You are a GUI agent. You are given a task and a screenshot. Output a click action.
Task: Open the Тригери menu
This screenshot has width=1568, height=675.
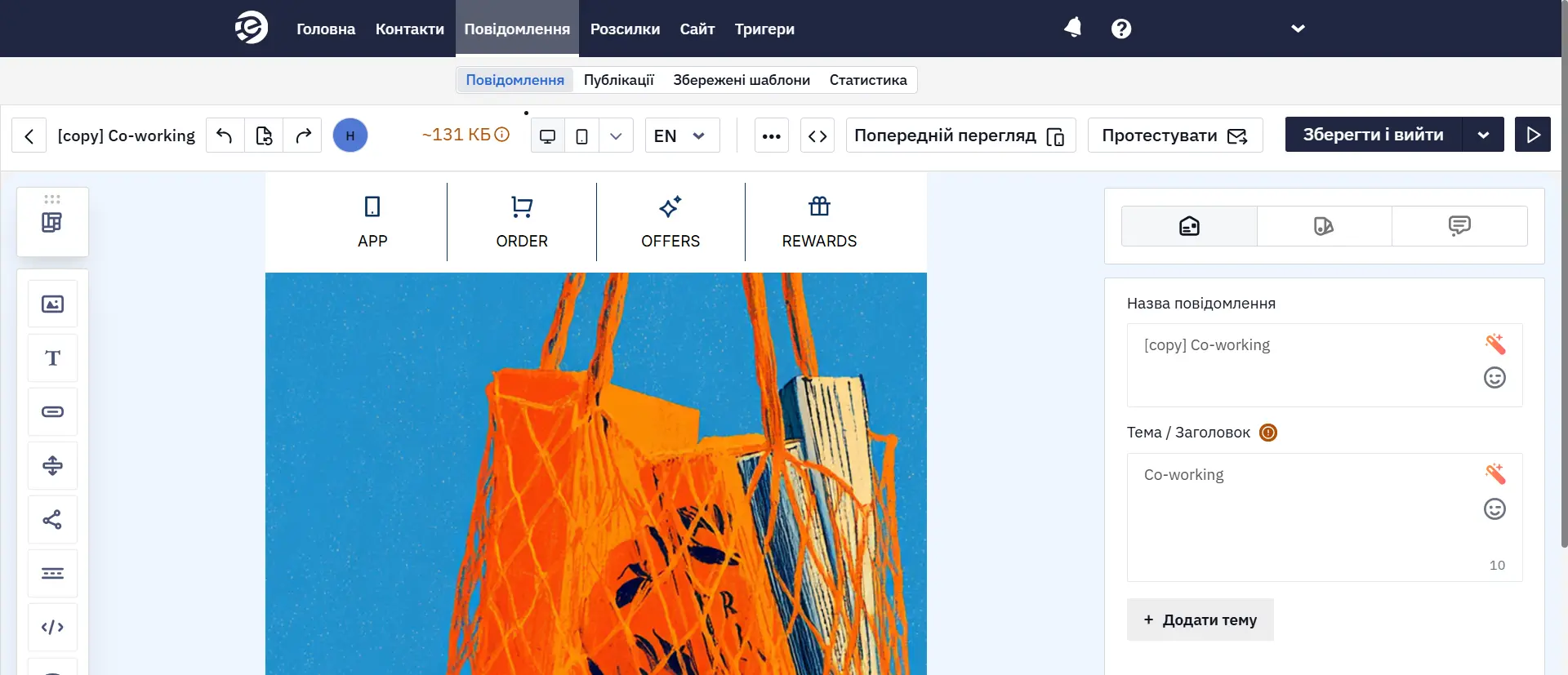click(x=764, y=29)
